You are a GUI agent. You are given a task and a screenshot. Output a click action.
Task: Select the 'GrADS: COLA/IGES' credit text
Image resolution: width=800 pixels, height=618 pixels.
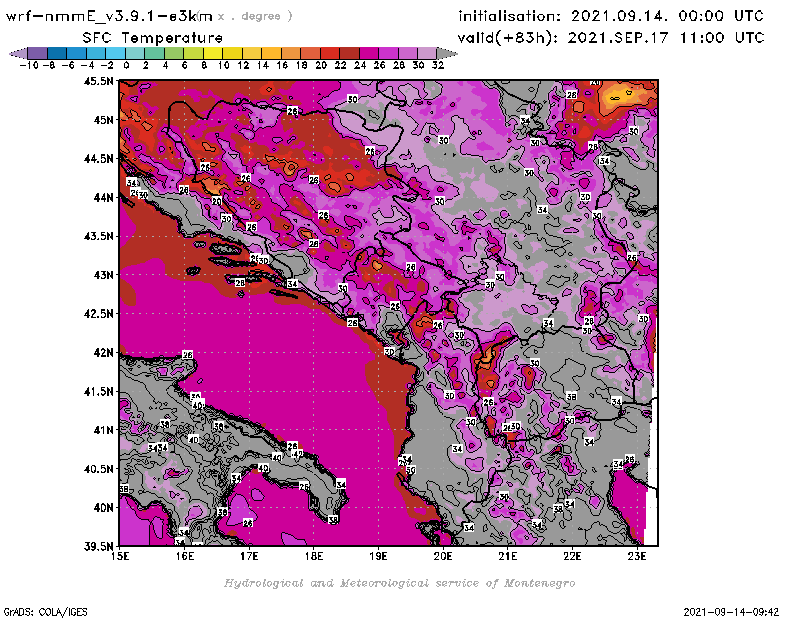(46, 612)
